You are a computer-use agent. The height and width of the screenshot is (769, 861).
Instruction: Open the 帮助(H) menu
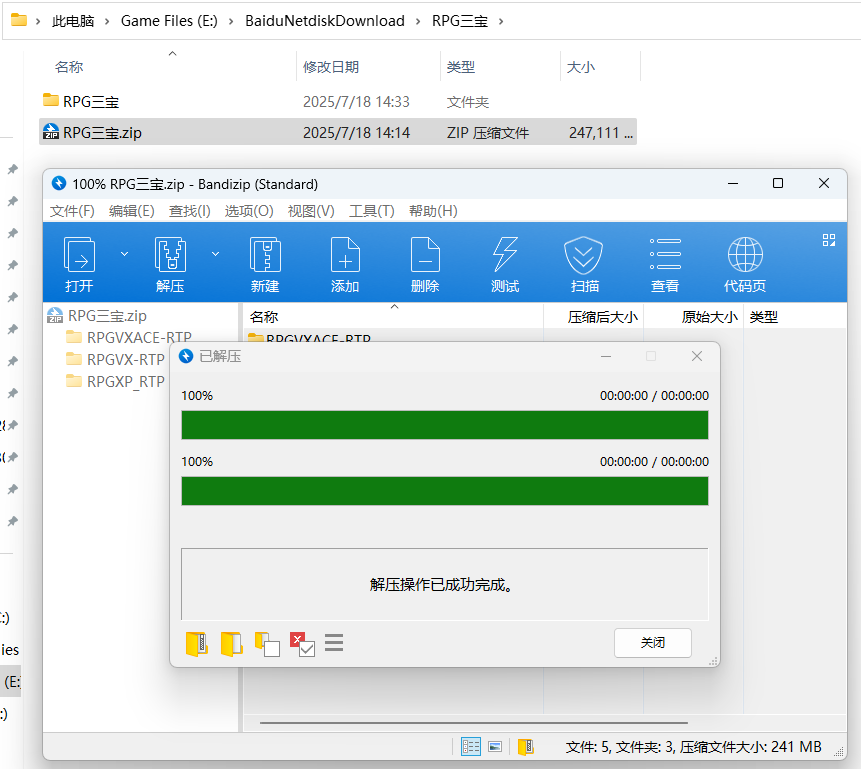433,211
